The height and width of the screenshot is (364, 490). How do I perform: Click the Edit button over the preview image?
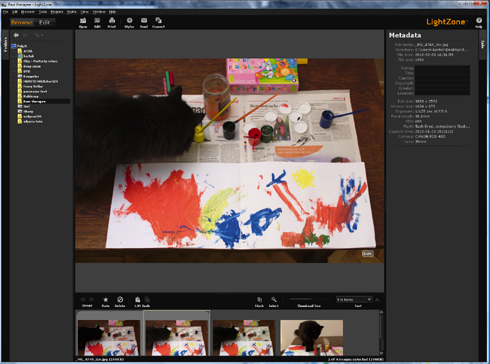(x=368, y=254)
